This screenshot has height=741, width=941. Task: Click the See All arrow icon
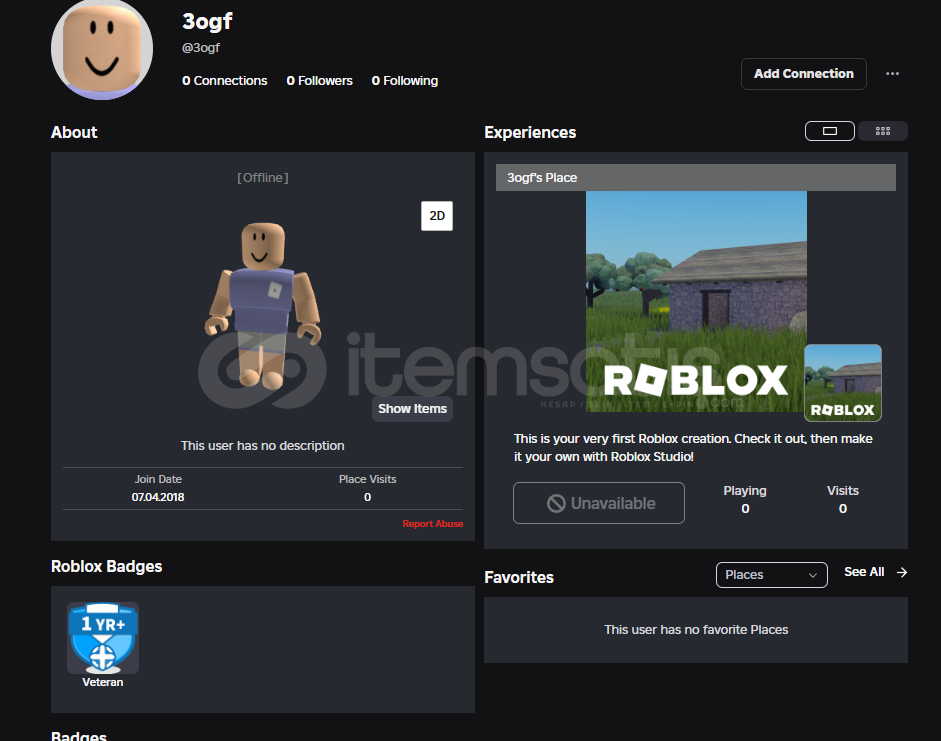click(x=901, y=572)
